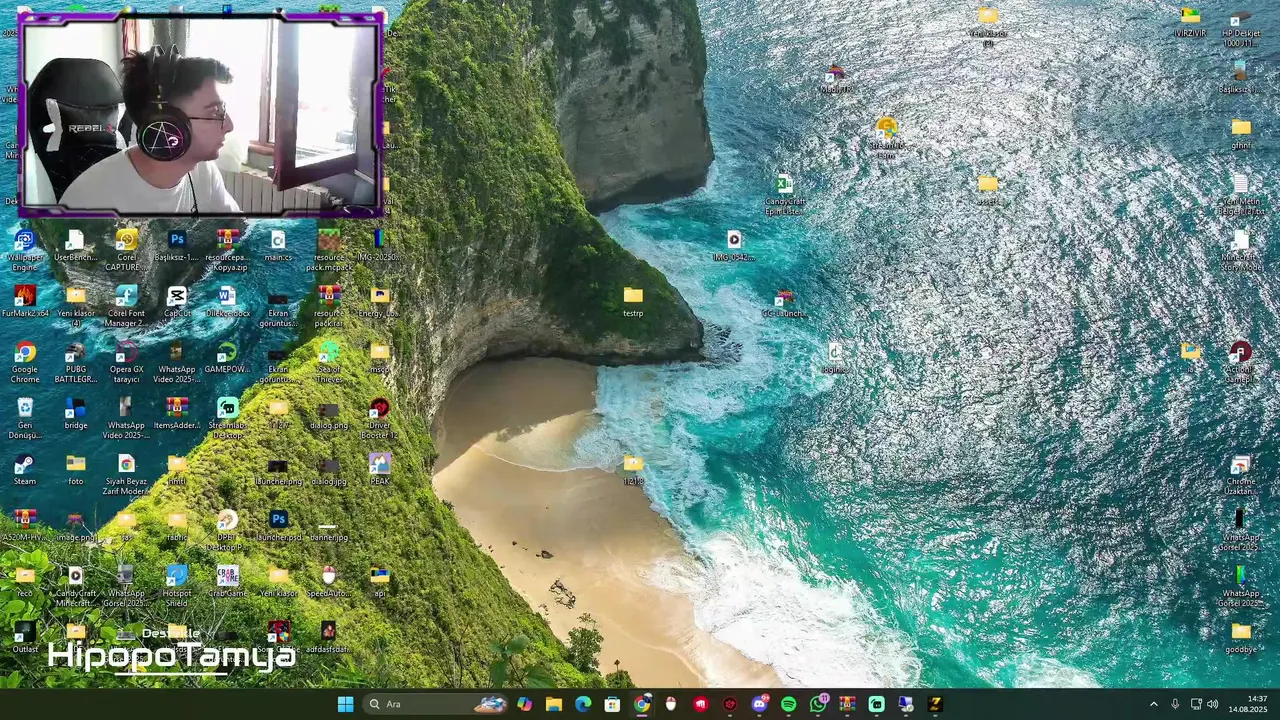
Task: Open Google Chrome desktop shortcut
Action: 25,362
